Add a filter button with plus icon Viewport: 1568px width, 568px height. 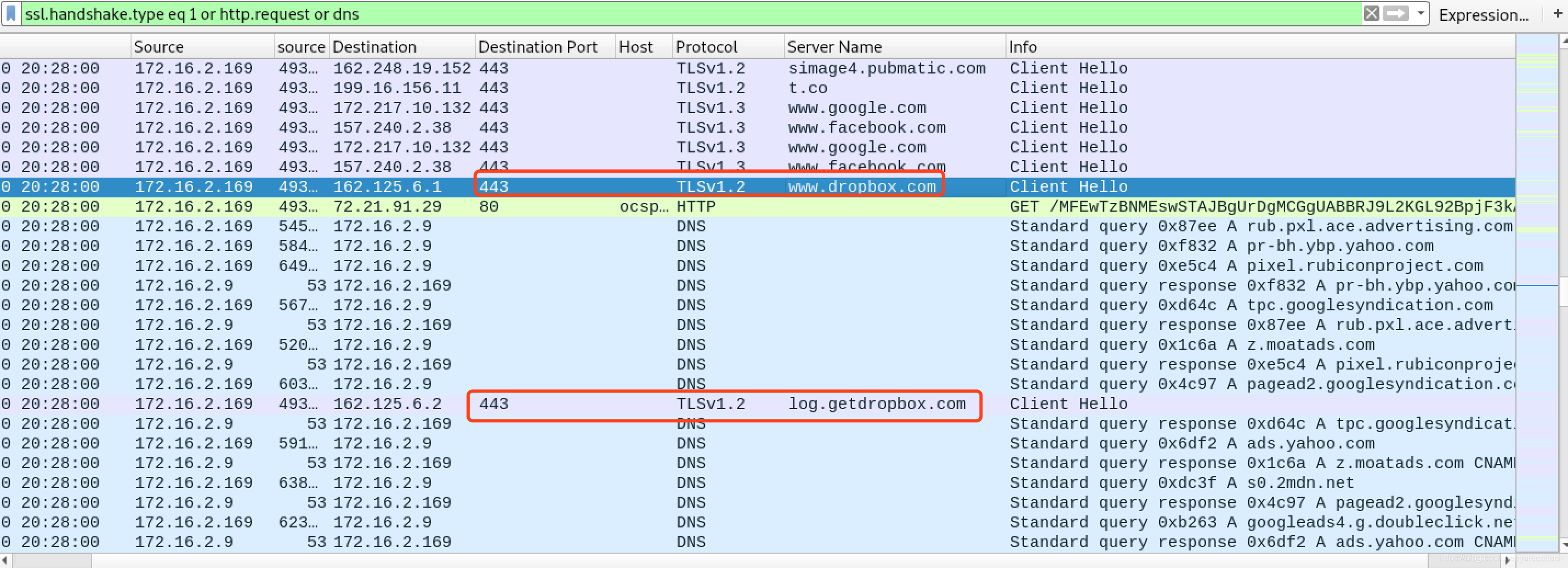tap(1557, 13)
